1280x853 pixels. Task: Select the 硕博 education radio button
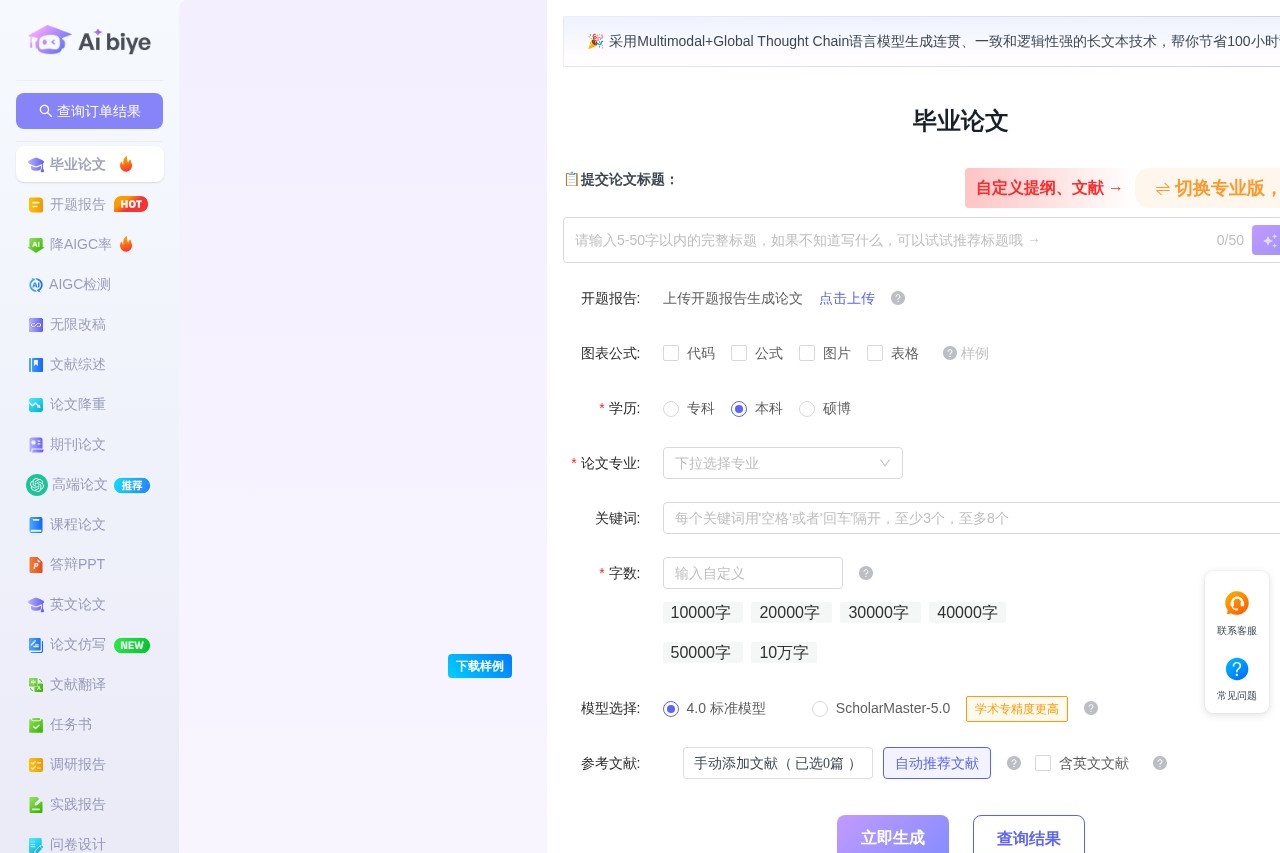coord(807,409)
